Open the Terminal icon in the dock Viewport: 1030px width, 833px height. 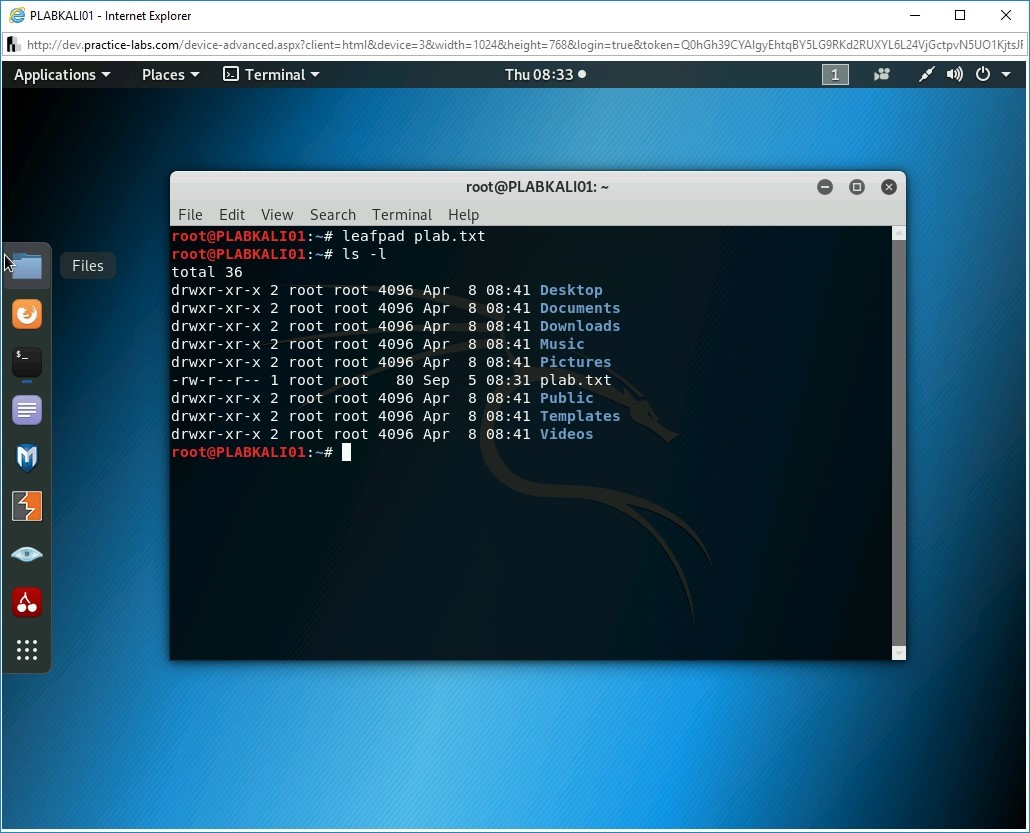(27, 362)
